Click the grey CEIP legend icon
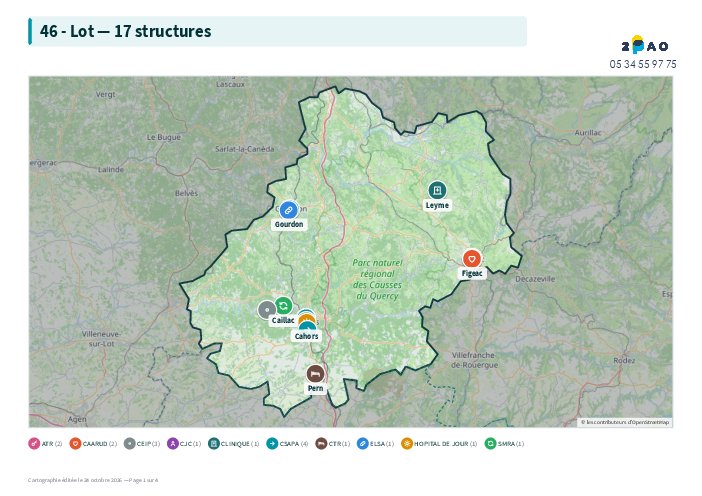702x496 pixels. [x=129, y=444]
